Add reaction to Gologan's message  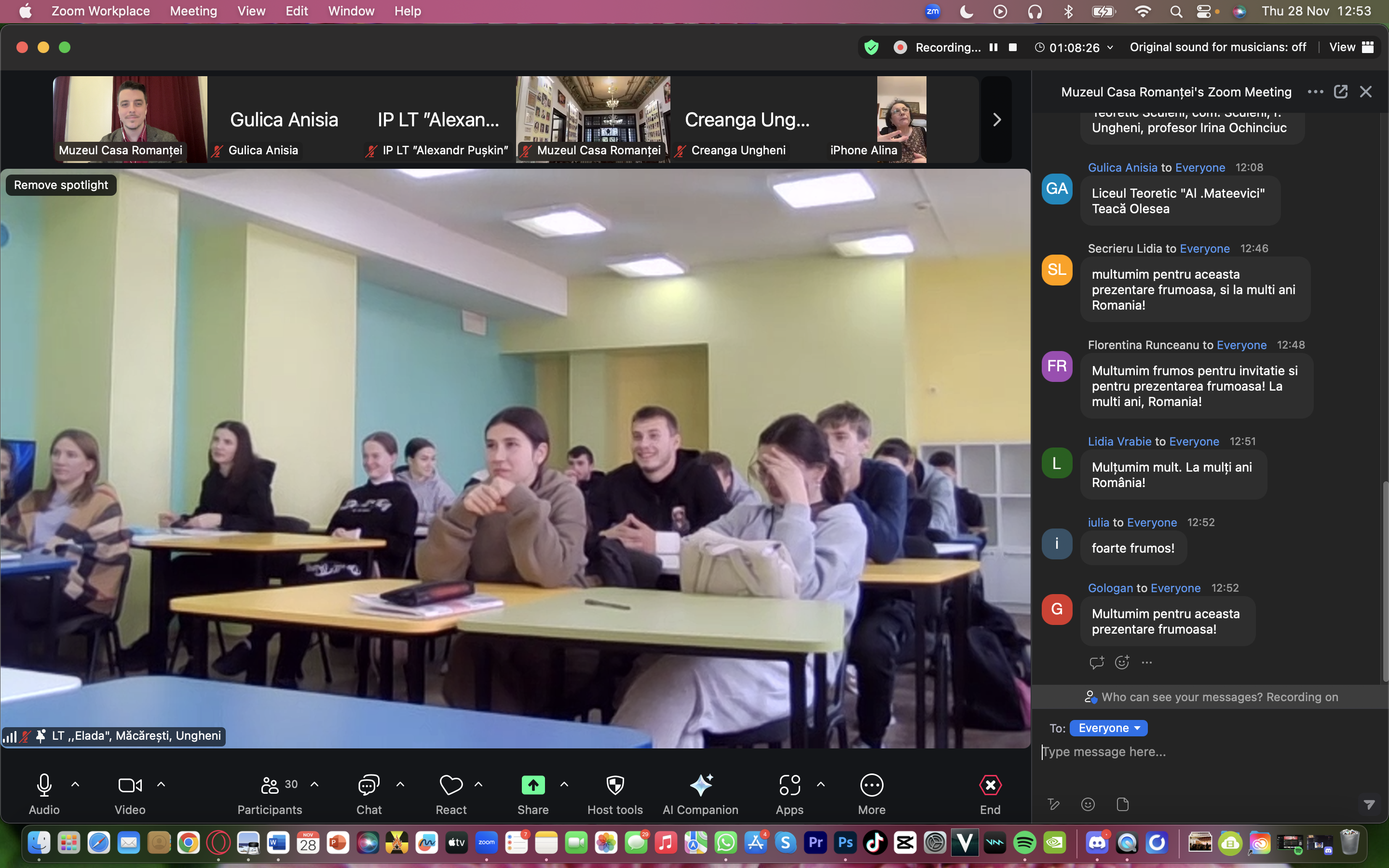coord(1121,663)
